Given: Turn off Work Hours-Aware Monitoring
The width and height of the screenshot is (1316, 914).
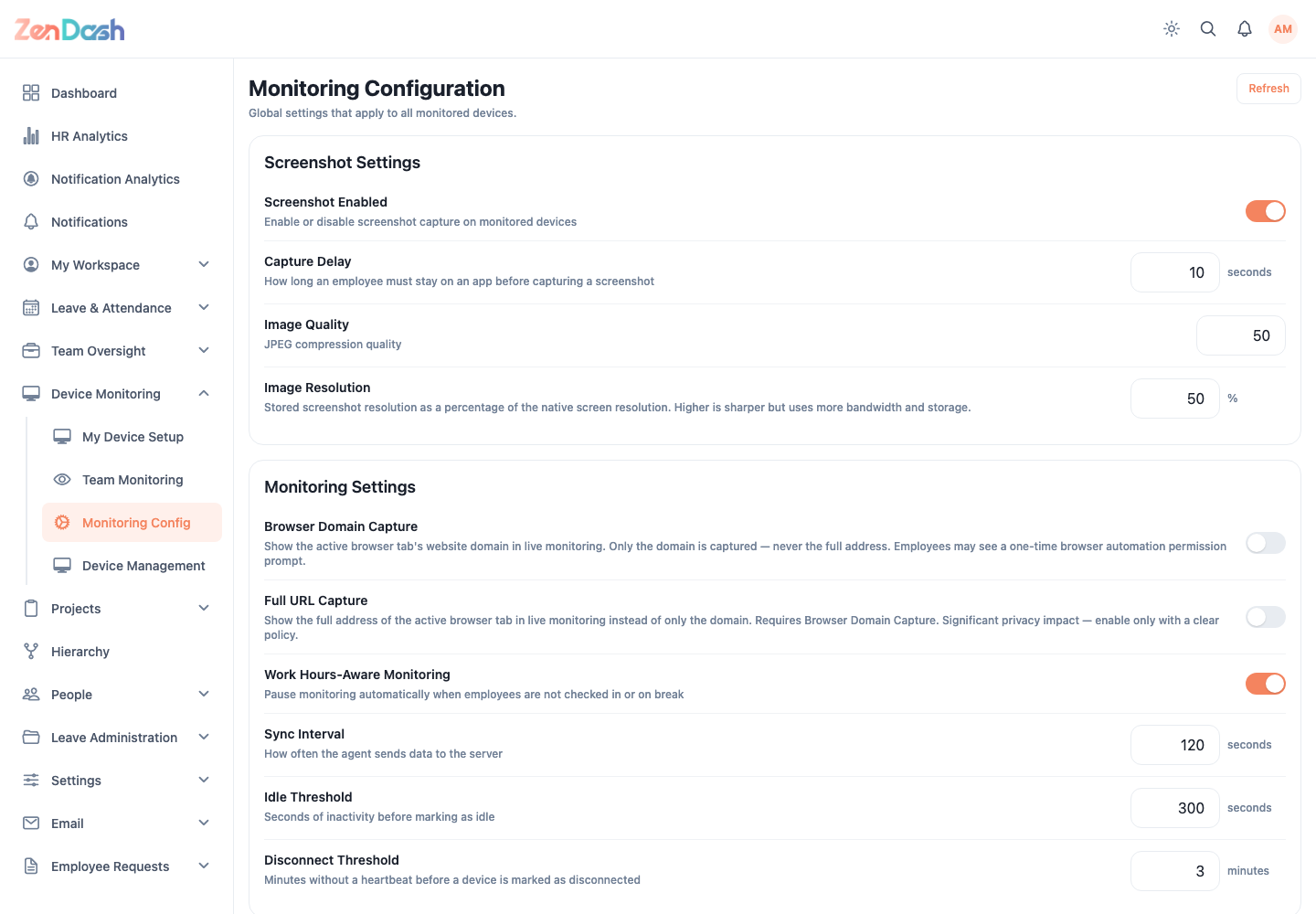Looking at the screenshot, I should pos(1266,684).
